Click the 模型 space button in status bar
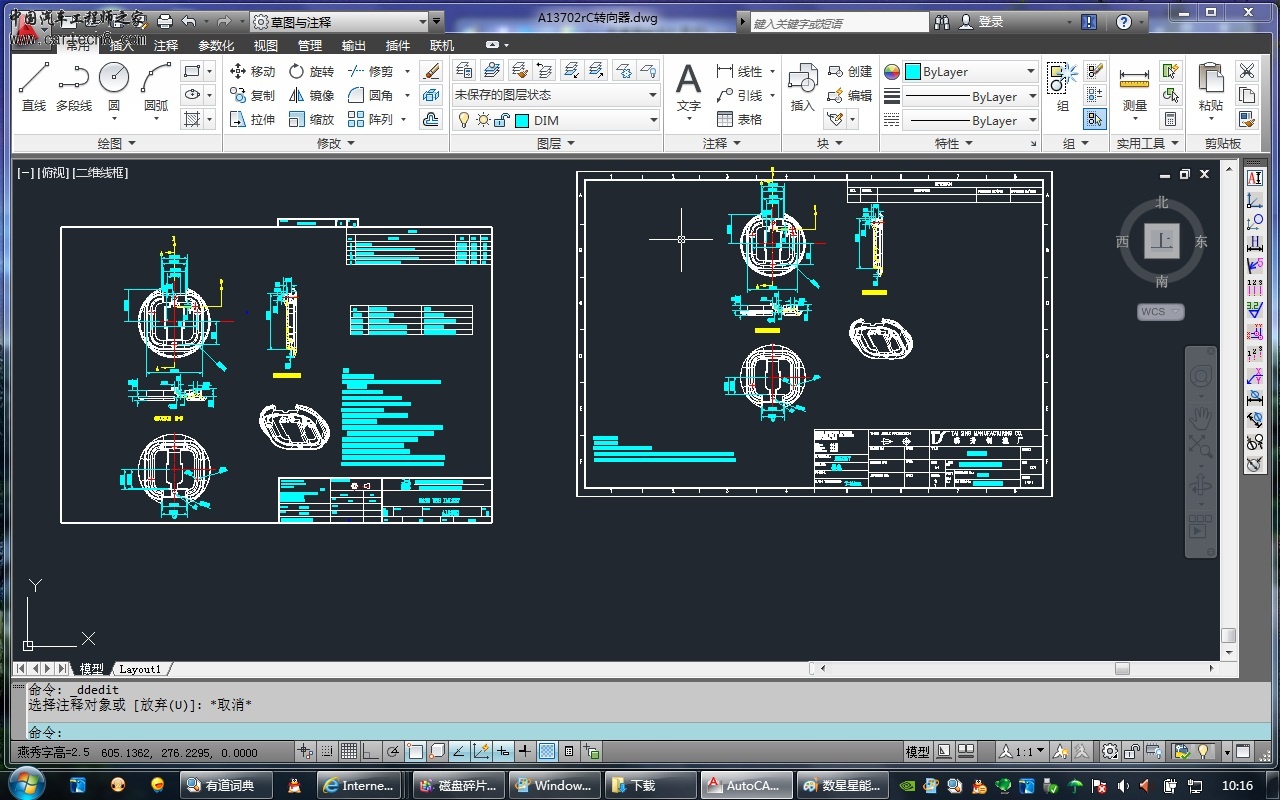Viewport: 1280px width, 800px height. pyautogui.click(x=917, y=751)
